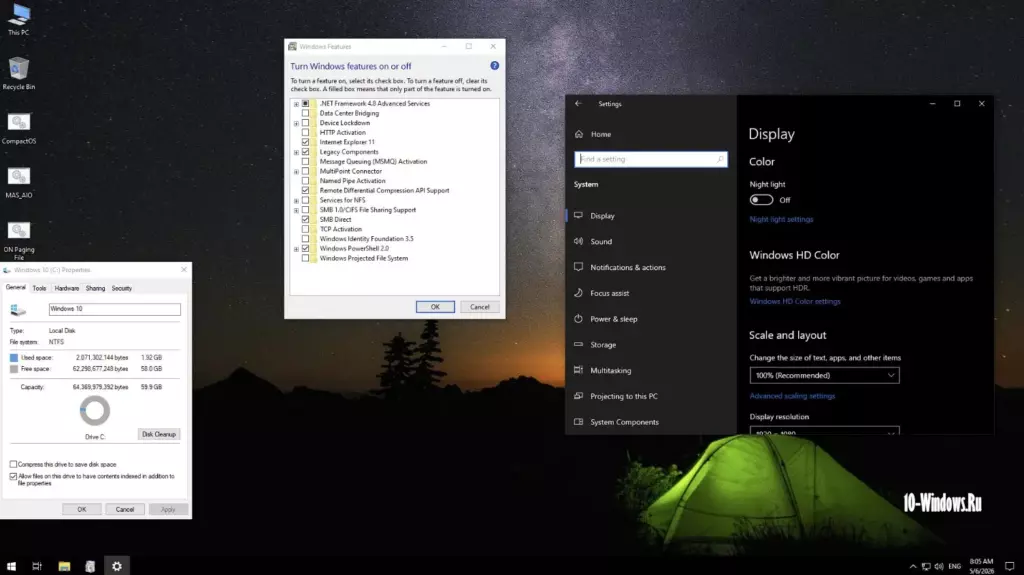Click the help icon in Windows Features
Screen dimensions: 1024x575
[x=494, y=65]
